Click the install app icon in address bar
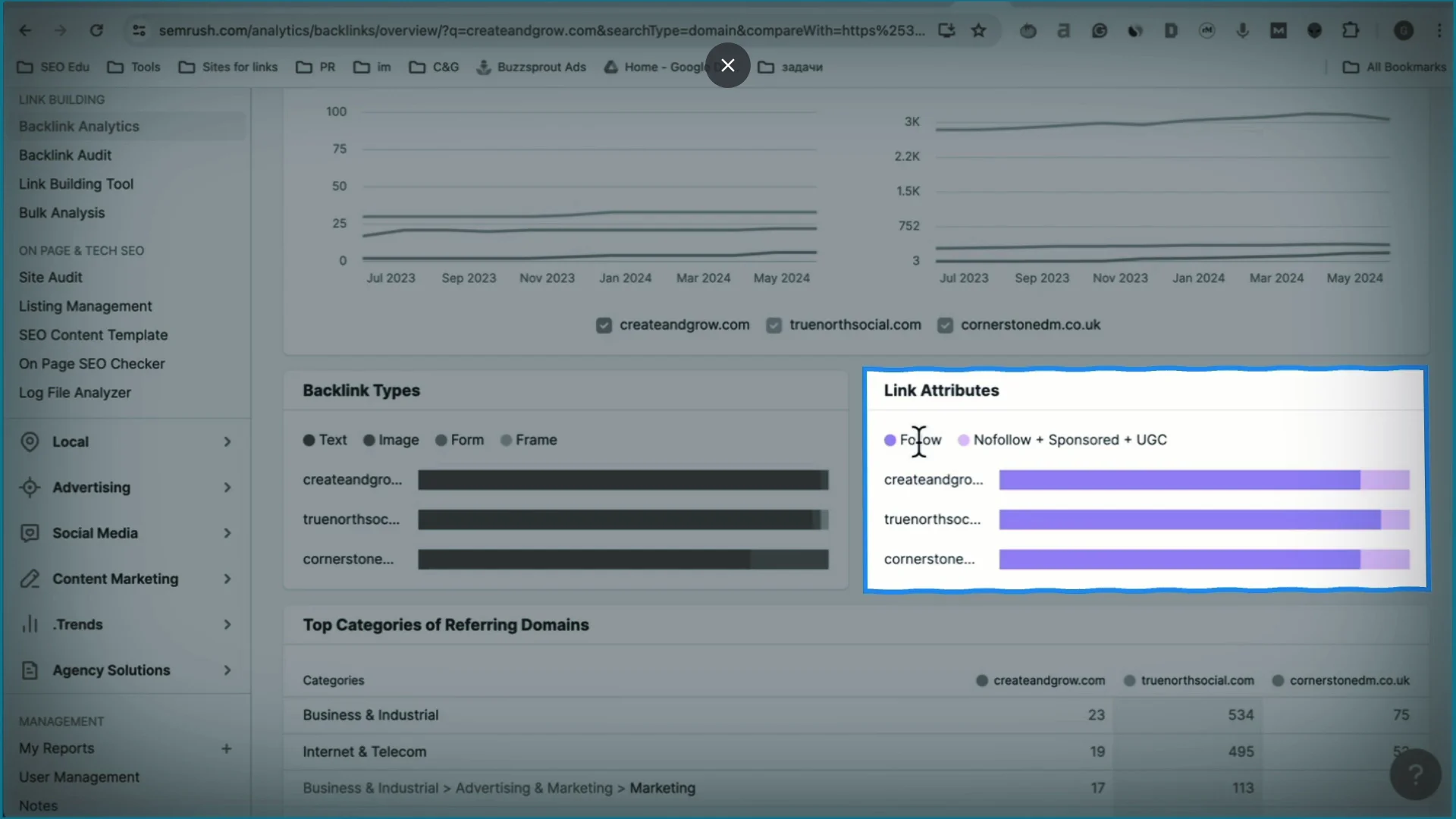Screen dimensions: 1456x819 pyautogui.click(x=946, y=30)
